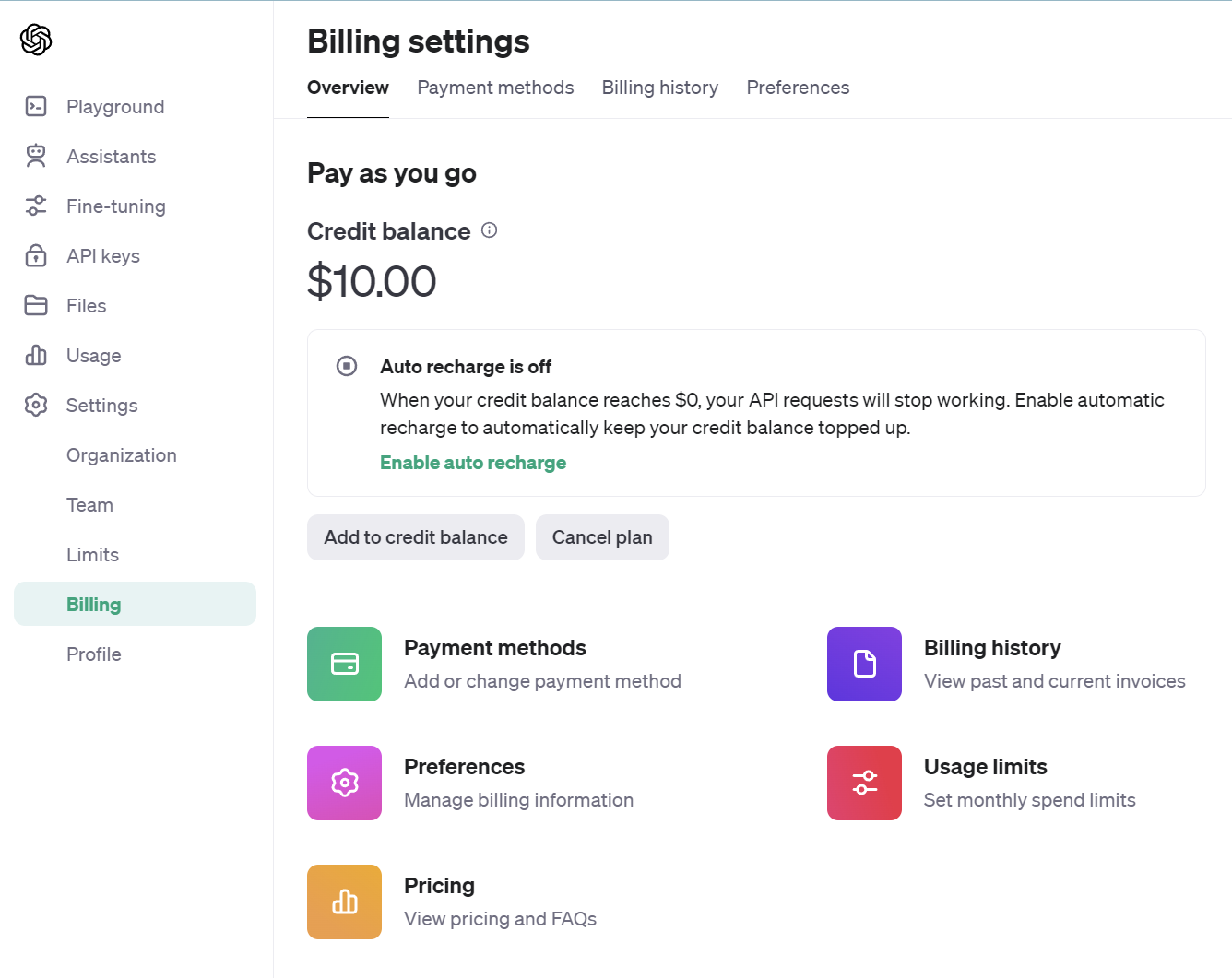Click the Assistants robot icon
1232x978 pixels.
point(36,157)
